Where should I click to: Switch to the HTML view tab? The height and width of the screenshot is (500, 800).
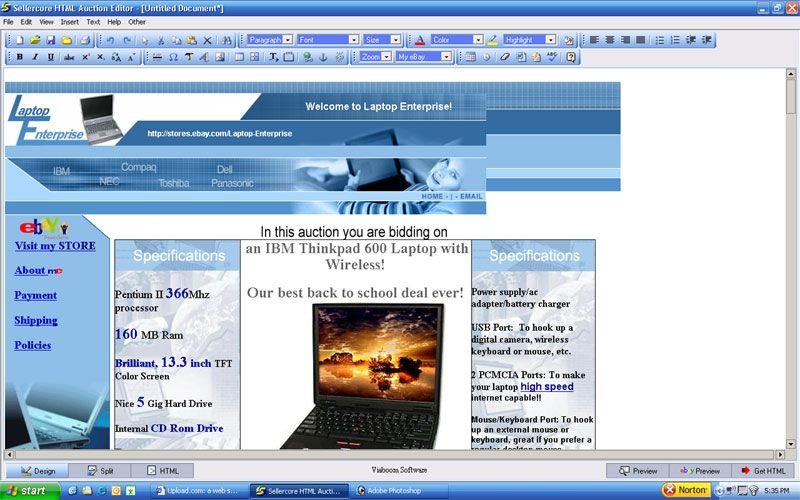pos(163,470)
